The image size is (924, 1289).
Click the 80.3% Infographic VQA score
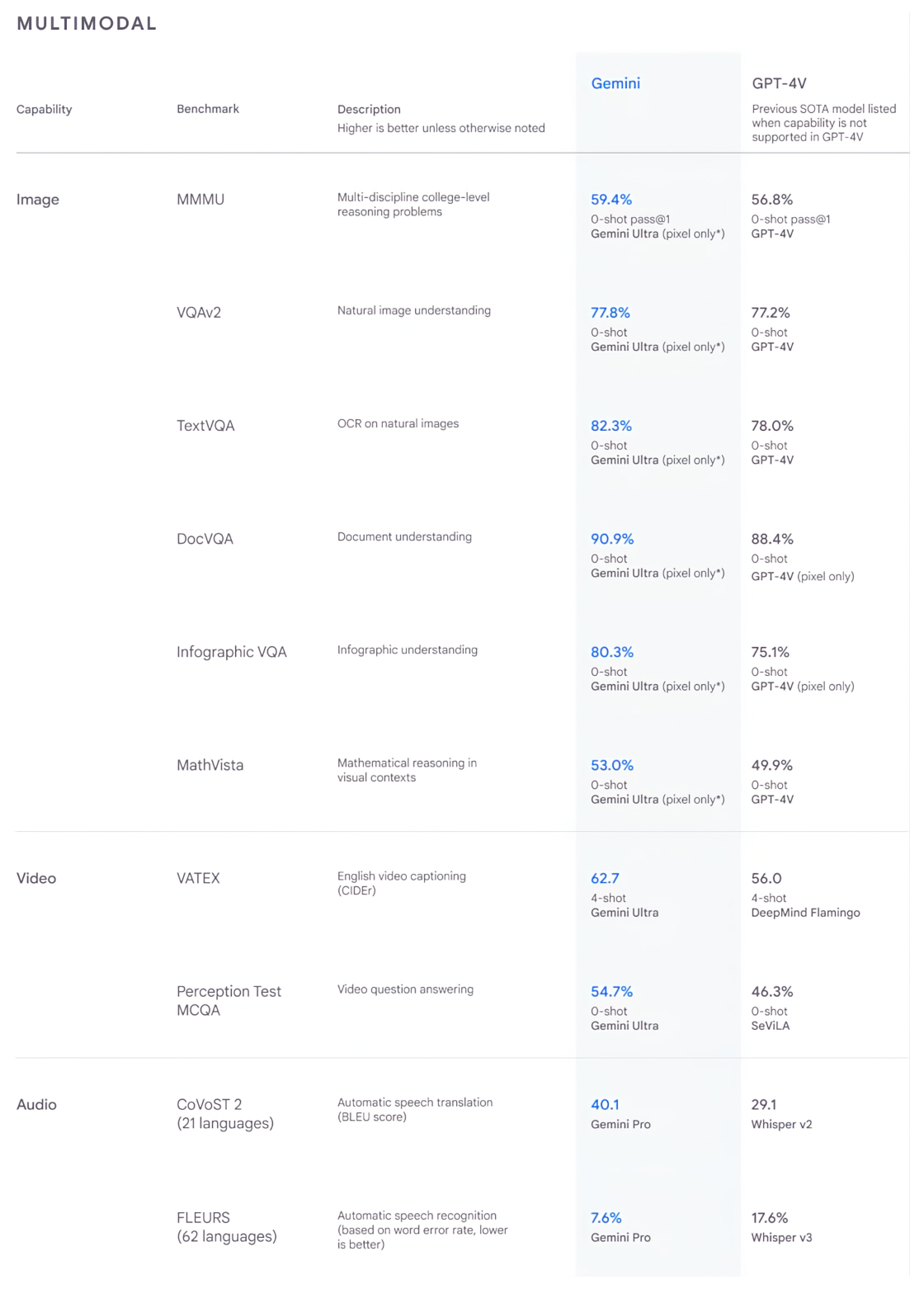(x=612, y=652)
